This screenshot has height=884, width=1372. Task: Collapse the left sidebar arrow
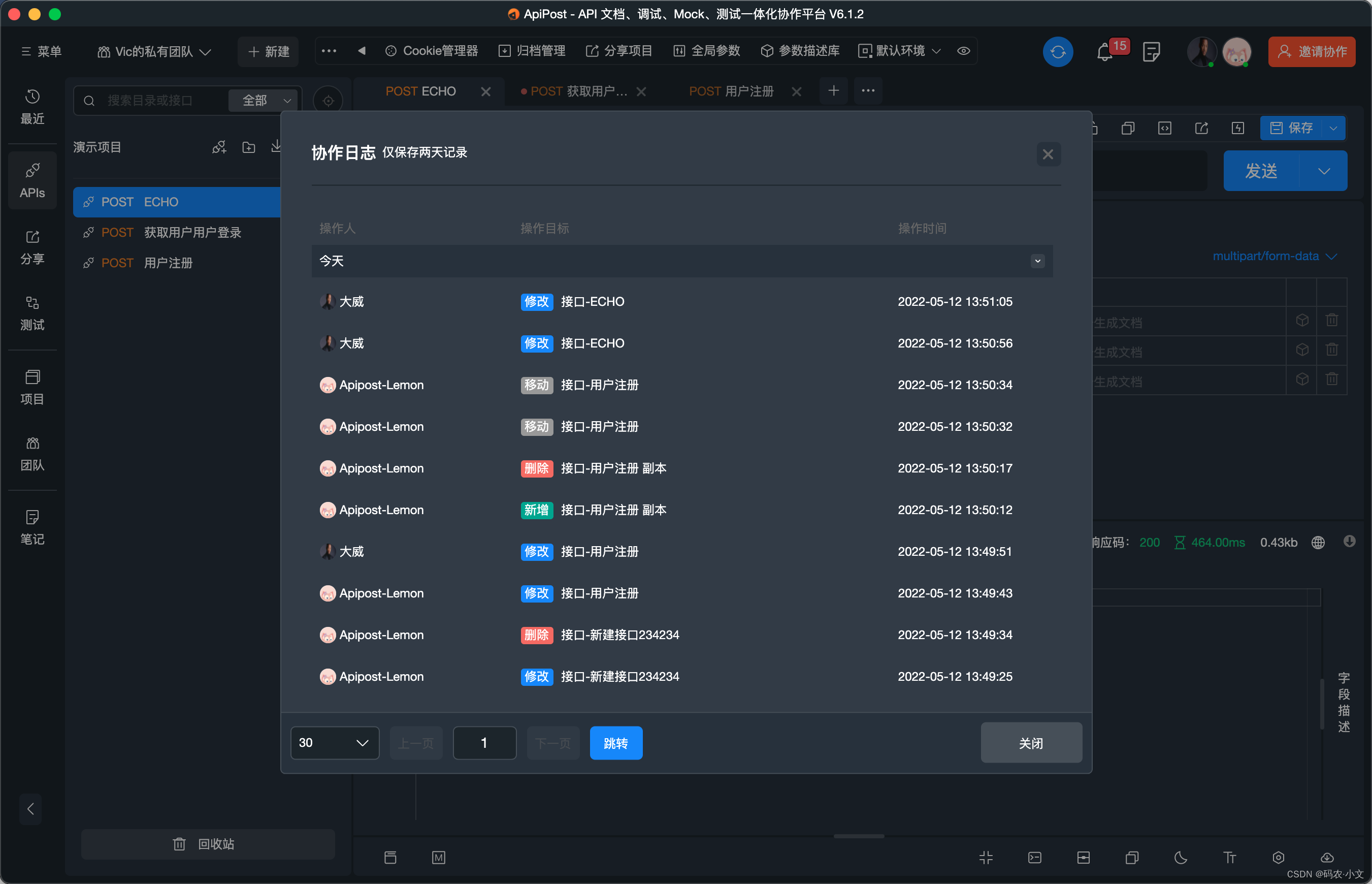pyautogui.click(x=30, y=809)
